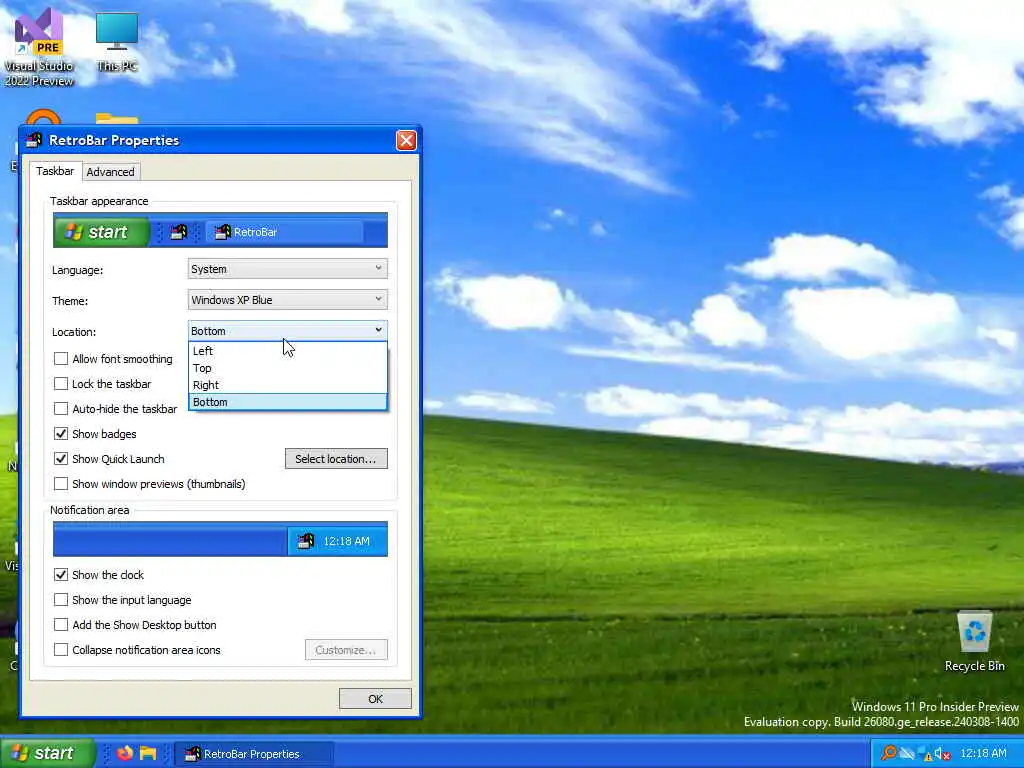The width and height of the screenshot is (1024, 768).
Task: Click the RetroBar icon in the properties title bar
Action: point(34,140)
